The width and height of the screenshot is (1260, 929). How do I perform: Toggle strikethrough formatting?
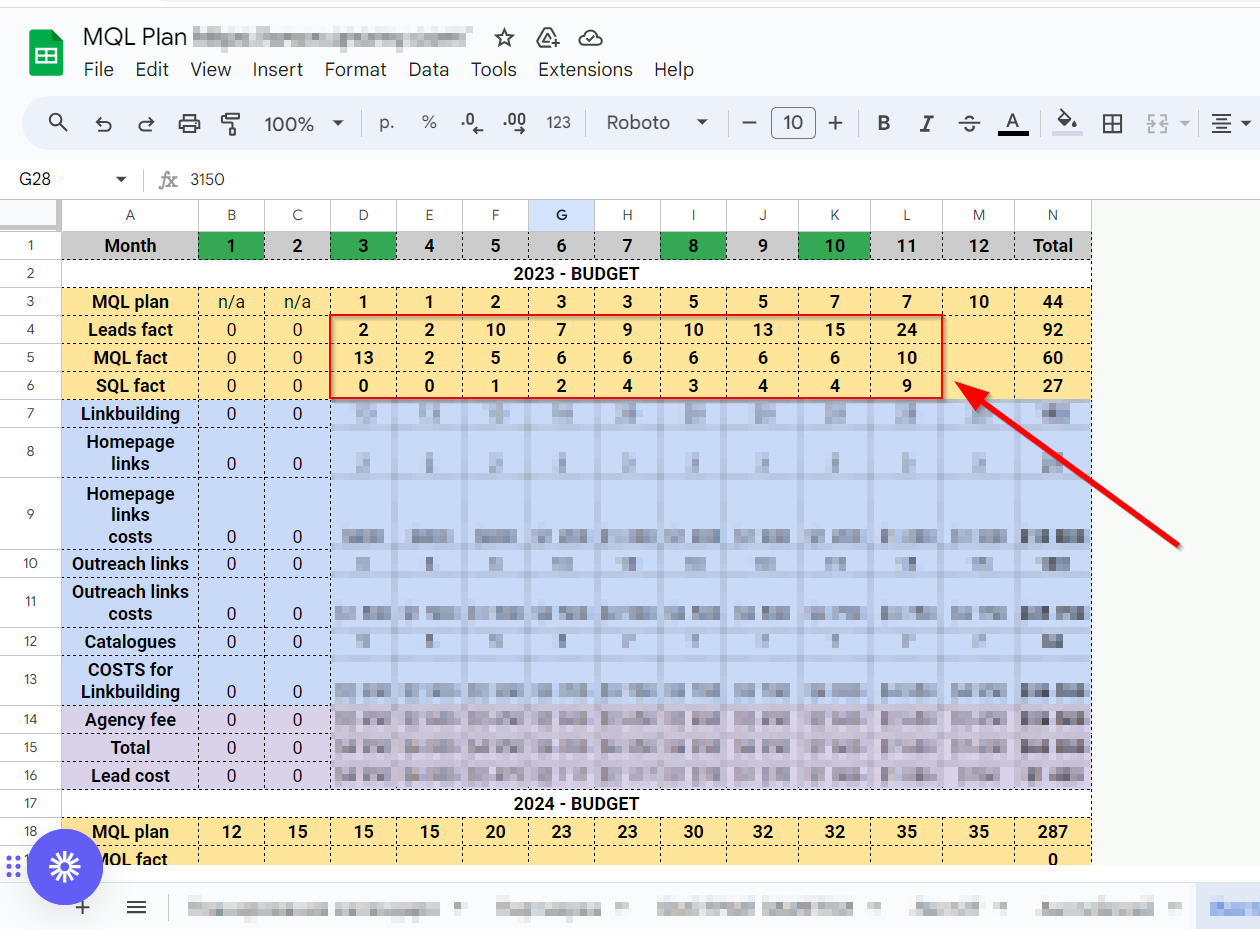[x=969, y=123]
